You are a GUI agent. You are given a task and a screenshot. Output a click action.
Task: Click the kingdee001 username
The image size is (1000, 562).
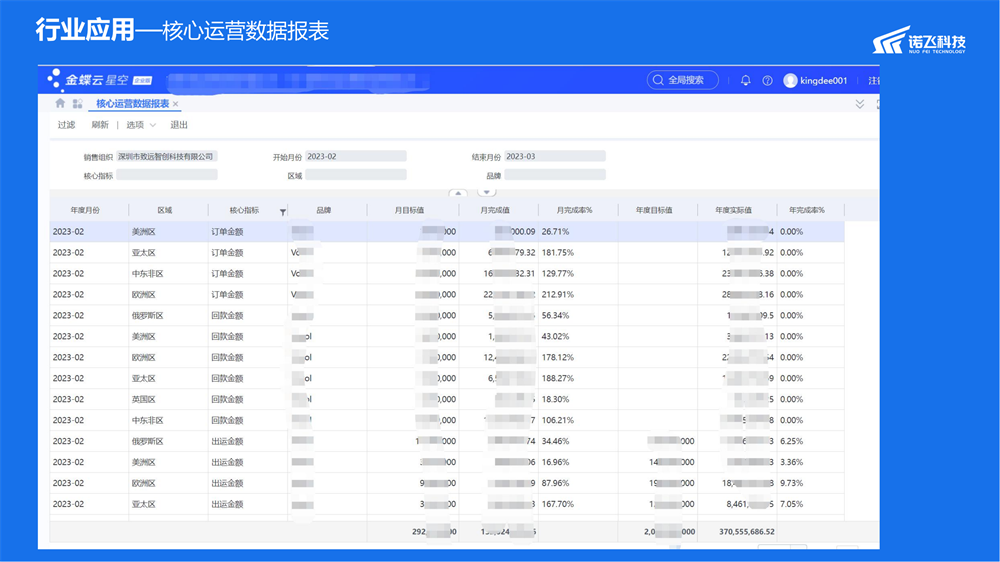tap(823, 80)
